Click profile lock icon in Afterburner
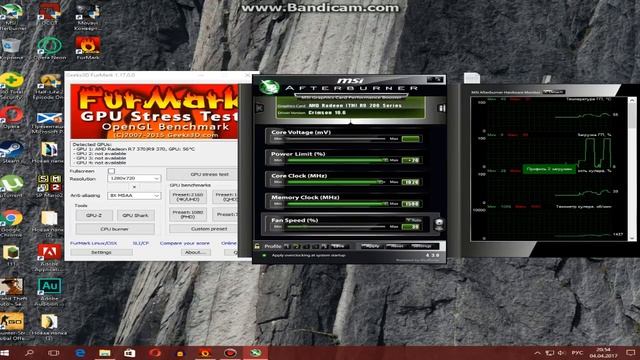Viewport: 640px width, 360px height. [x=257, y=246]
